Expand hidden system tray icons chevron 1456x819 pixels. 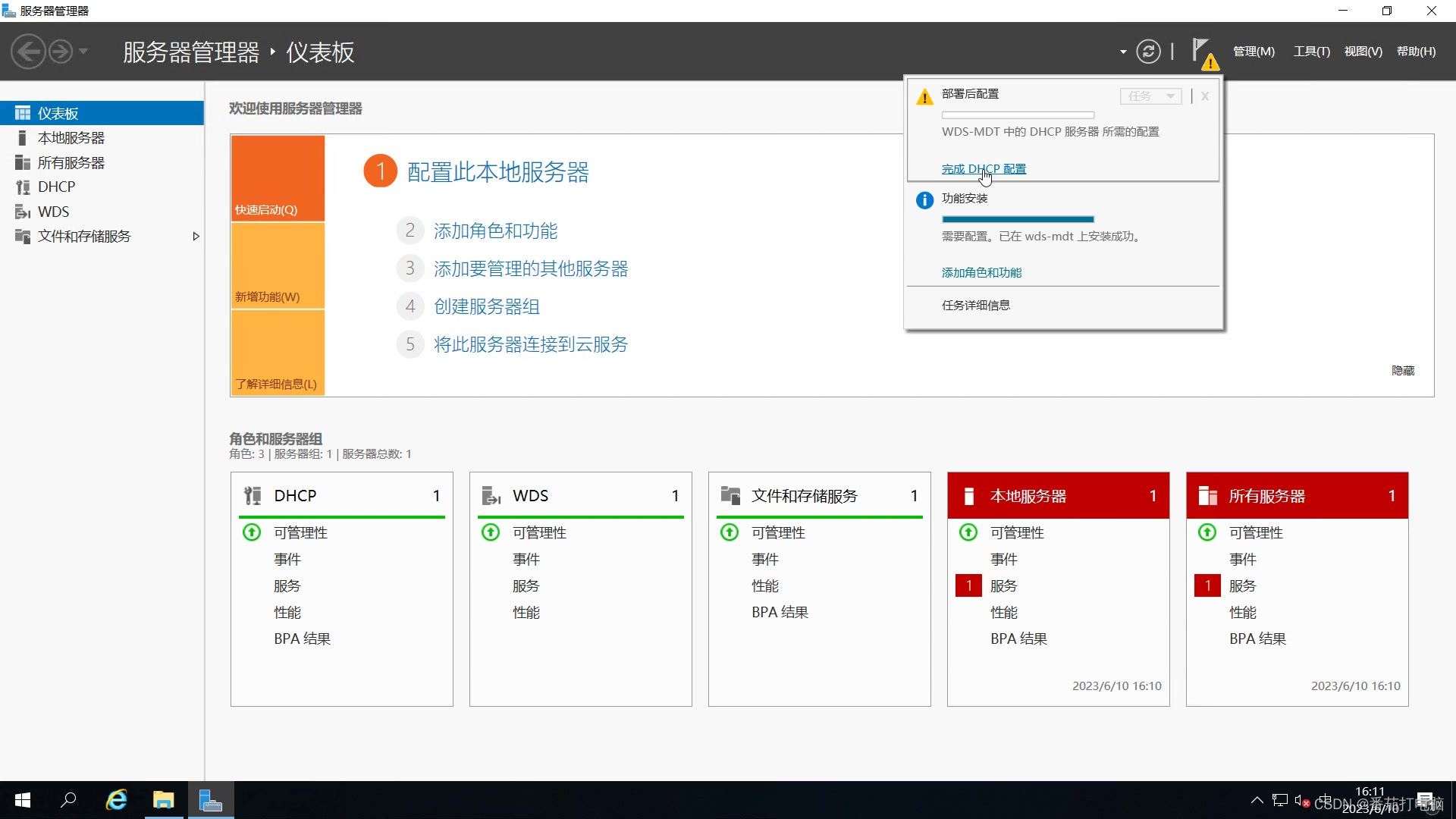(x=1257, y=800)
